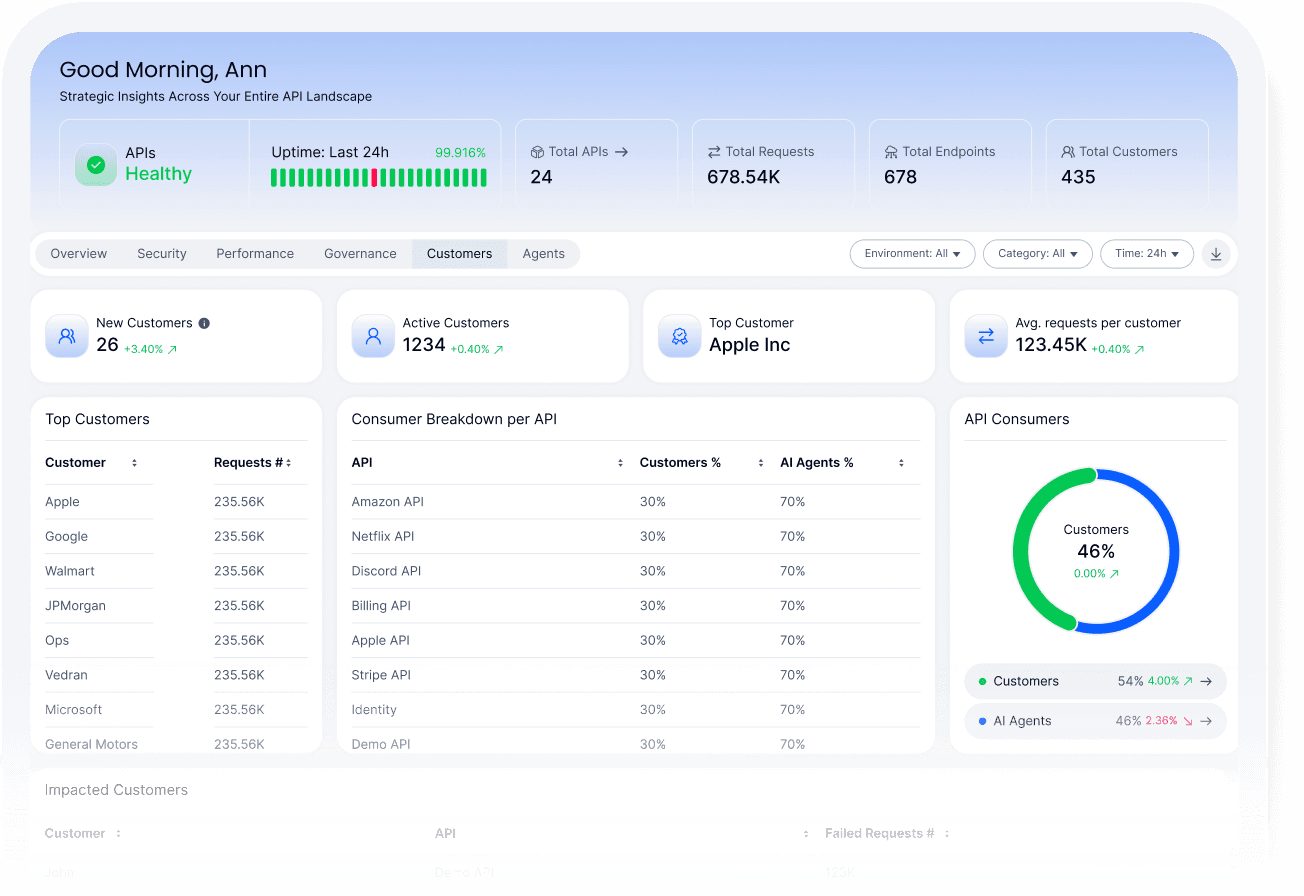Click the Total Endpoints icon

tap(891, 152)
